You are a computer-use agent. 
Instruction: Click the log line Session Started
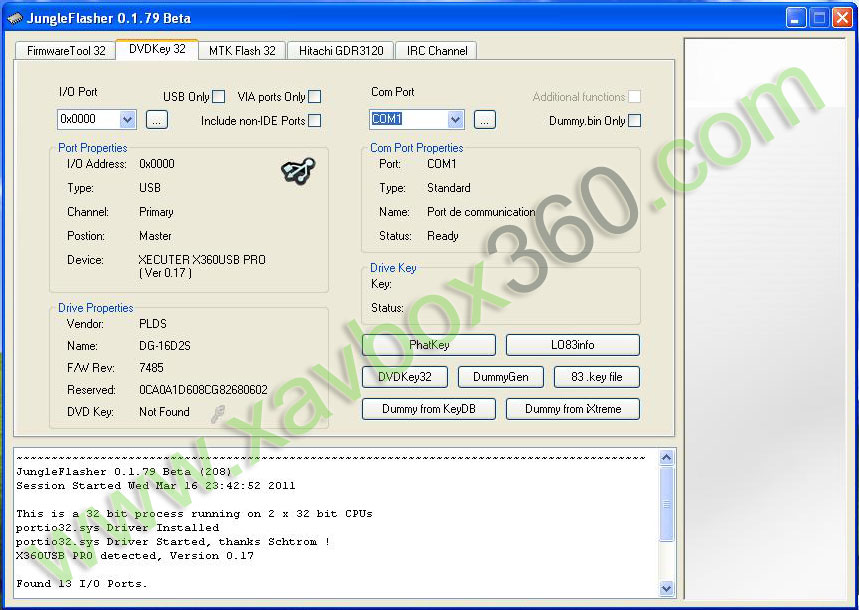(x=156, y=486)
